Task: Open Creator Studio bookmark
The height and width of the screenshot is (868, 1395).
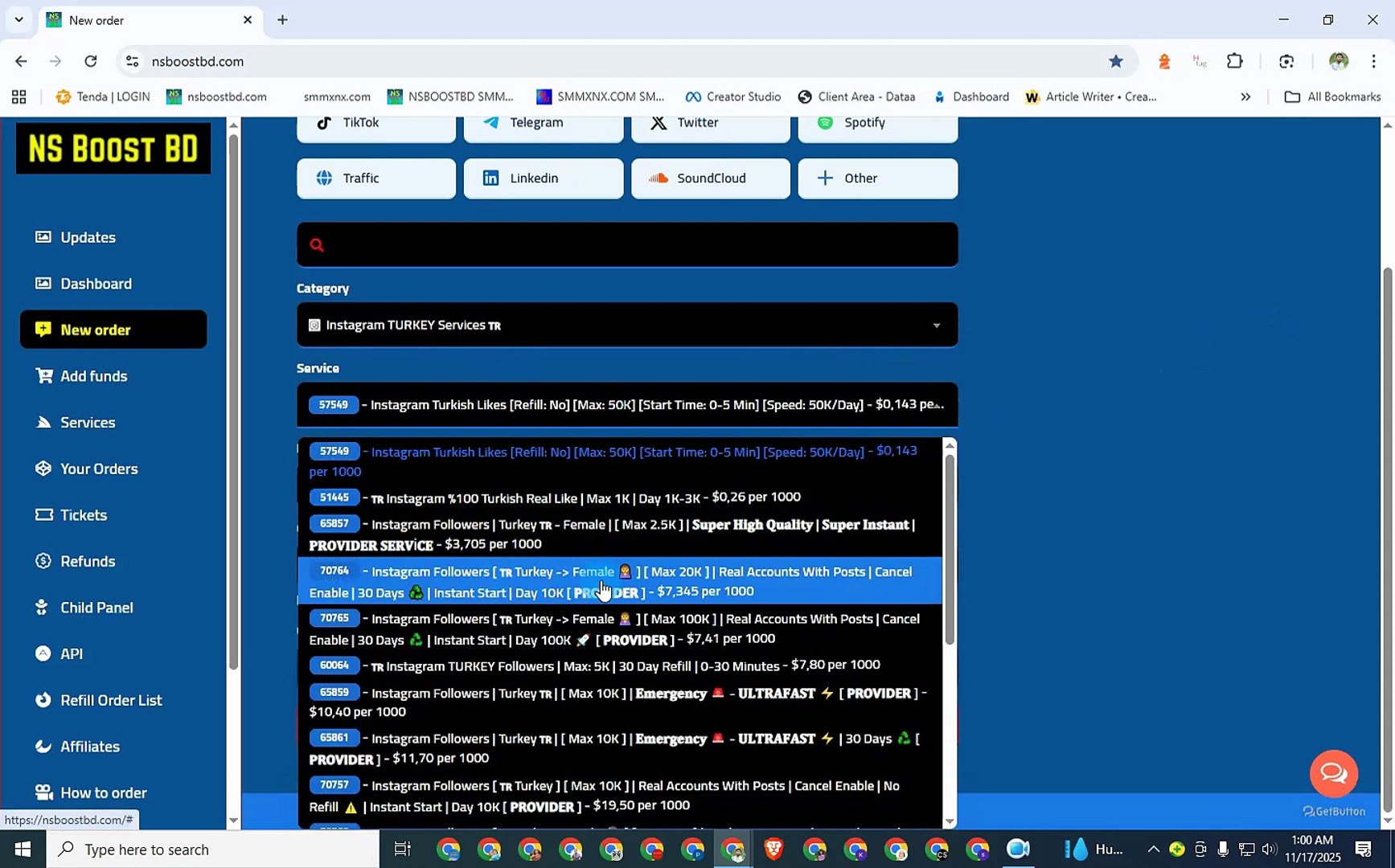Action: (x=733, y=97)
